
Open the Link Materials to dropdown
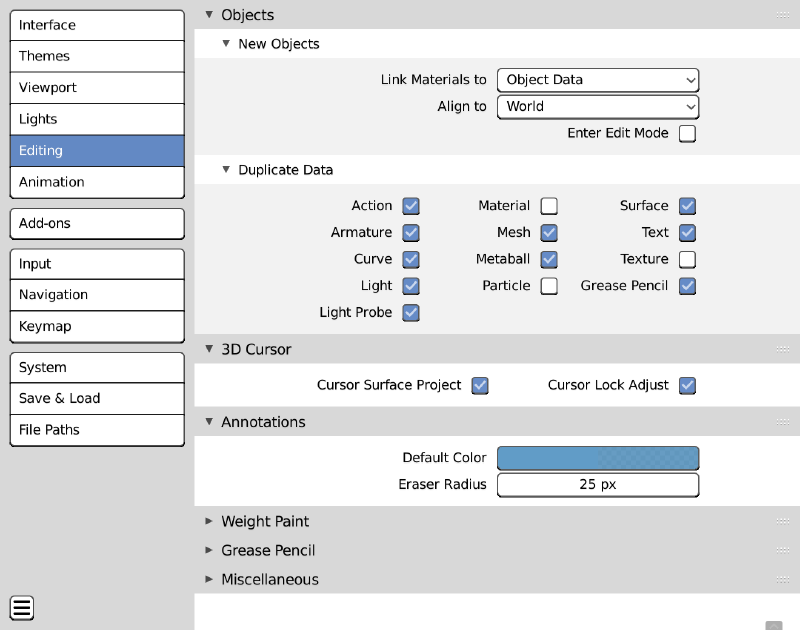coord(598,80)
